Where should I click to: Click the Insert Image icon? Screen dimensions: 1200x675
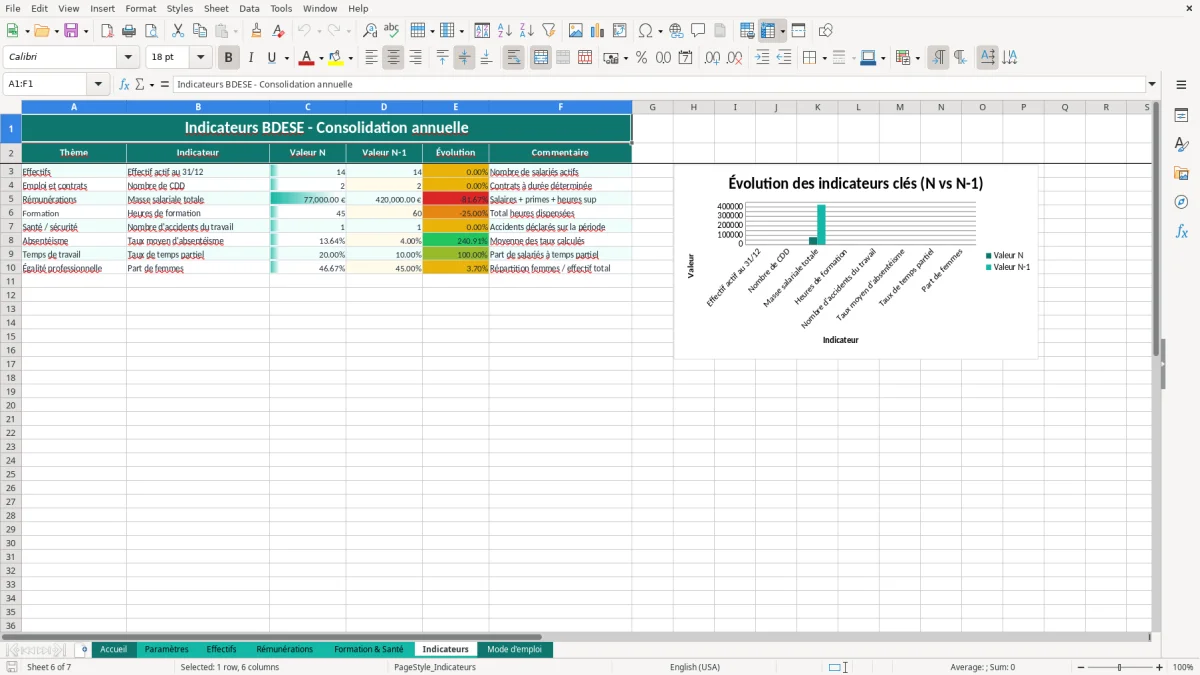click(x=576, y=31)
